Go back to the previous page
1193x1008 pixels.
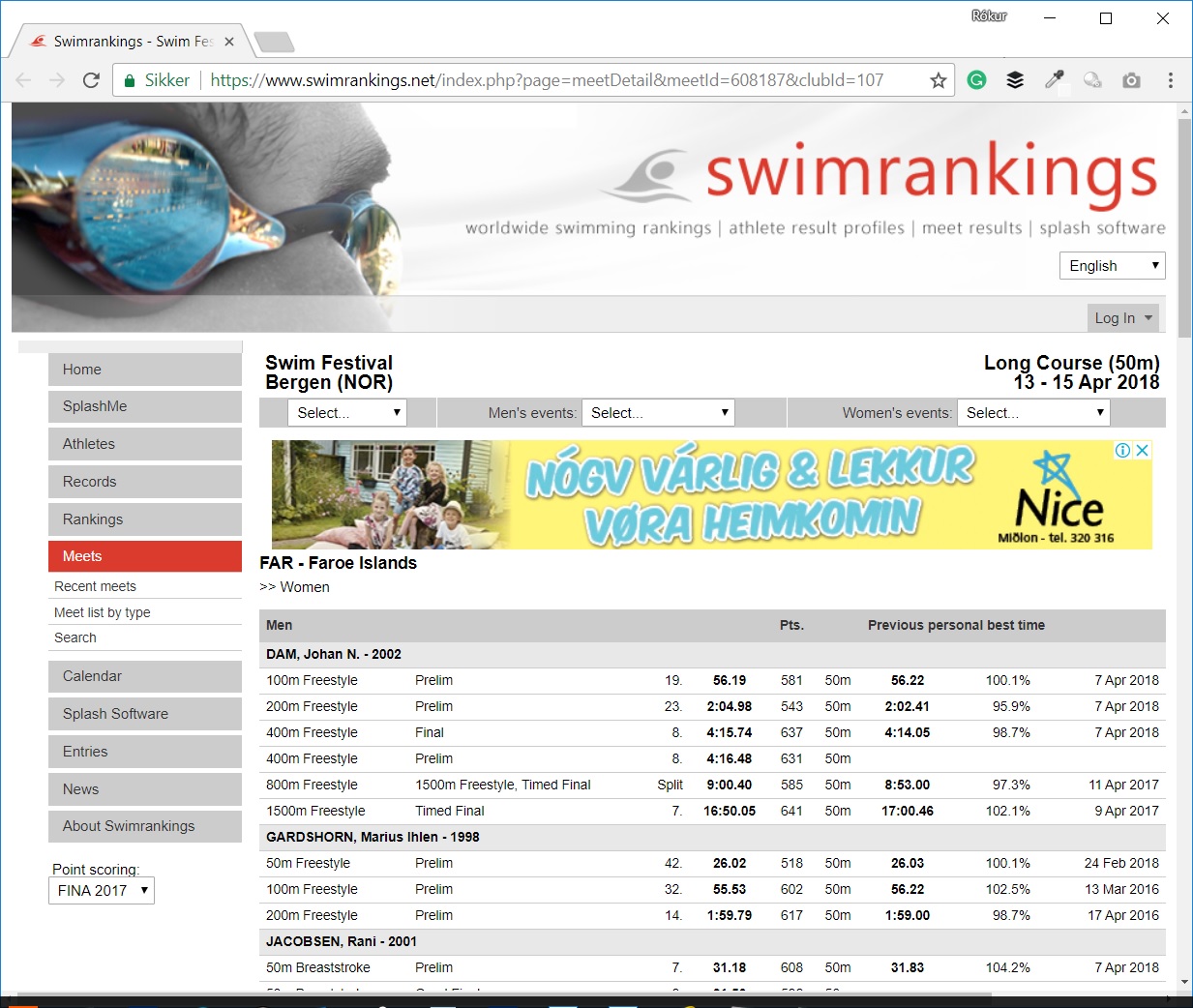coord(24,80)
